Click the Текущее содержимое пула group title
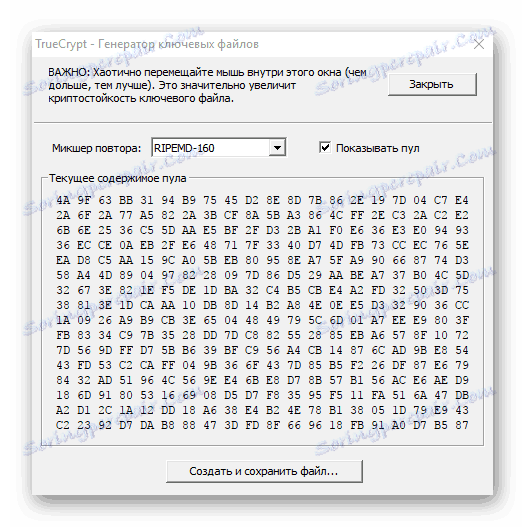This screenshot has height=527, width=525. pyautogui.click(x=117, y=178)
